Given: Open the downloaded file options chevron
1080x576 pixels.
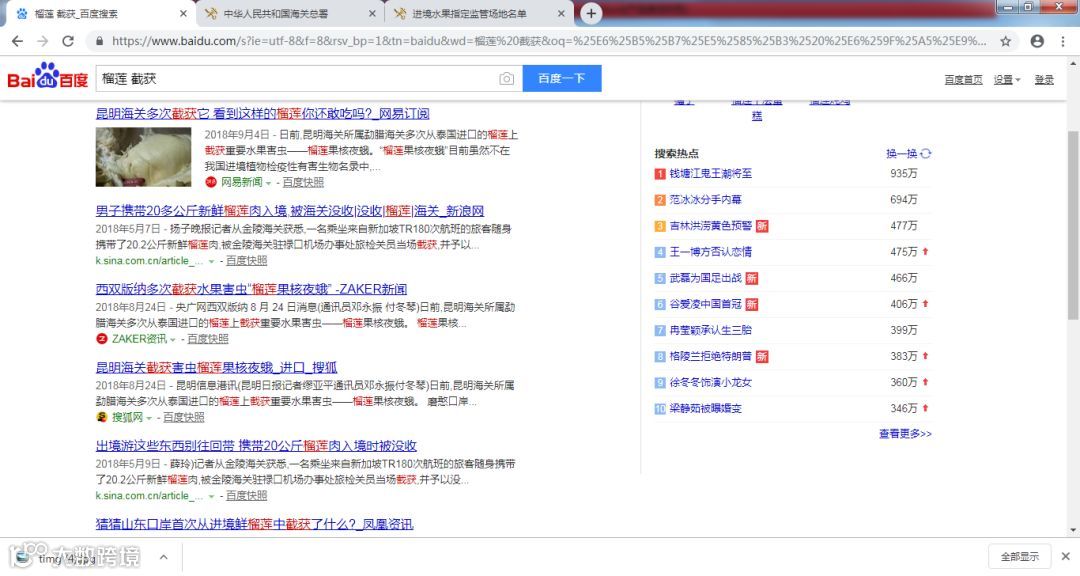Looking at the screenshot, I should [x=163, y=557].
